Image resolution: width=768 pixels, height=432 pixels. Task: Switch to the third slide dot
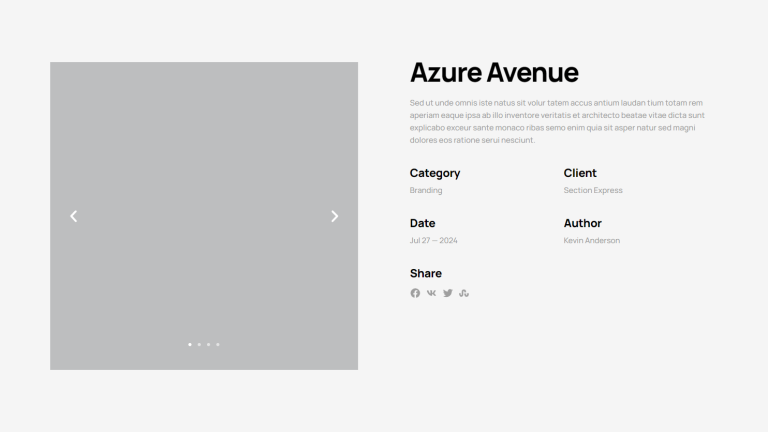208,344
